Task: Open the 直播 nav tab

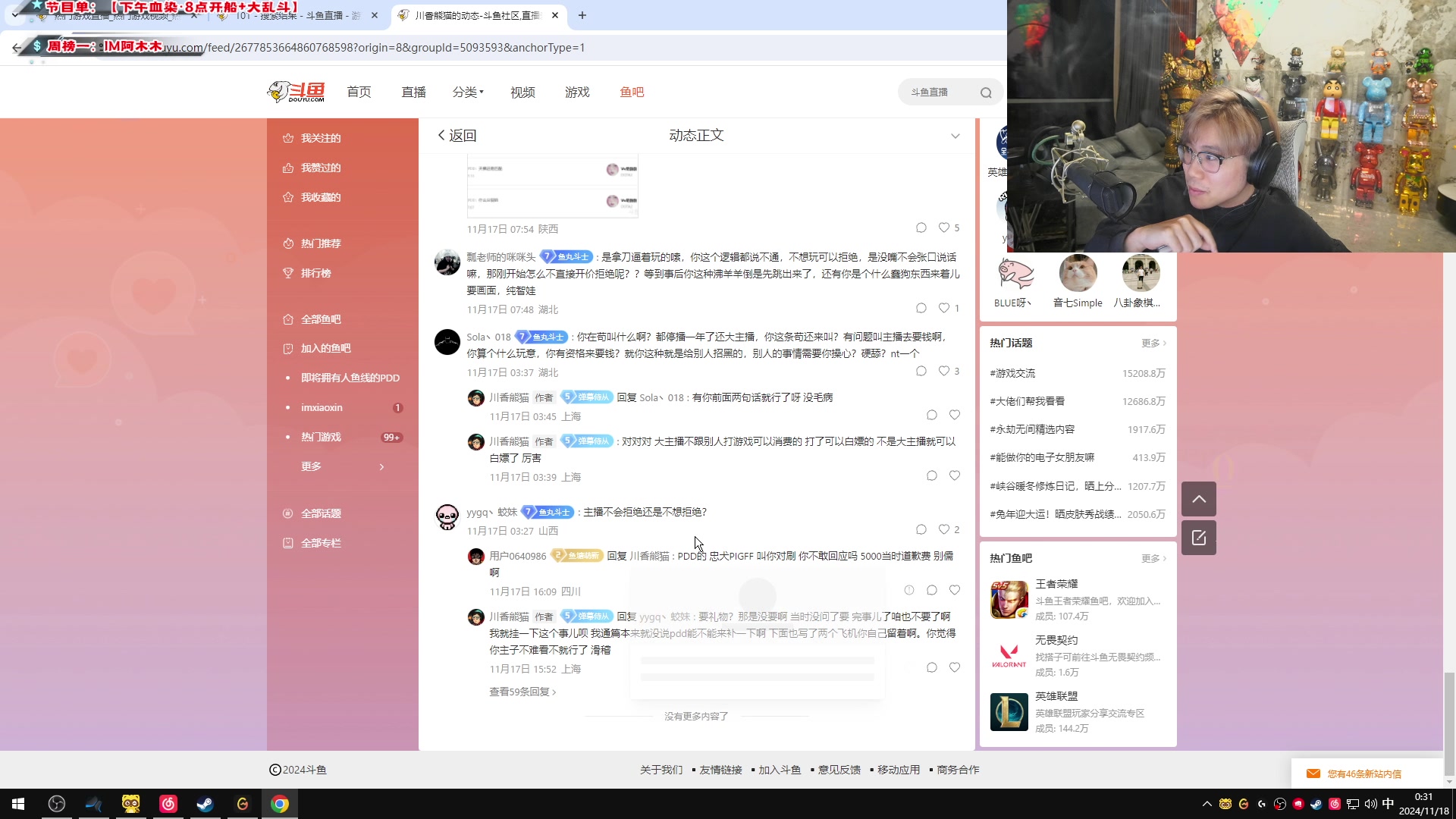Action: 413,93
